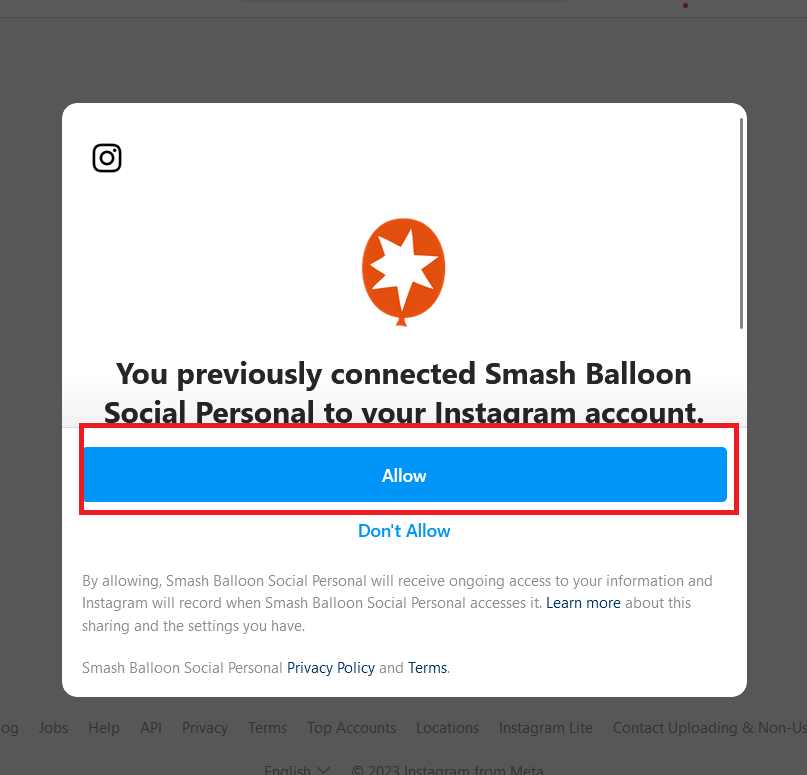Click the dialog's vertical scrollbar

[741, 223]
